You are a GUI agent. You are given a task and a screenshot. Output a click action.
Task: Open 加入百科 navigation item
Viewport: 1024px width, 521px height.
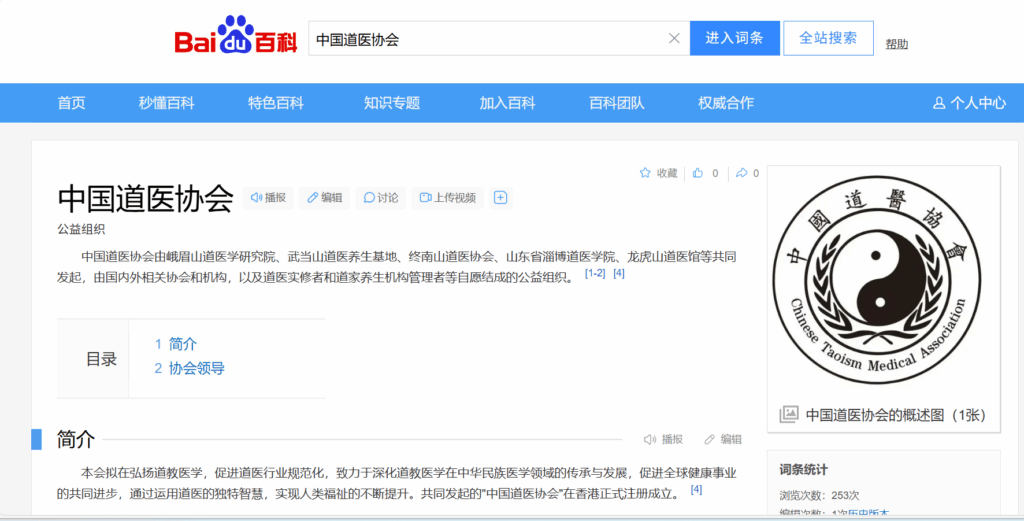[x=507, y=103]
